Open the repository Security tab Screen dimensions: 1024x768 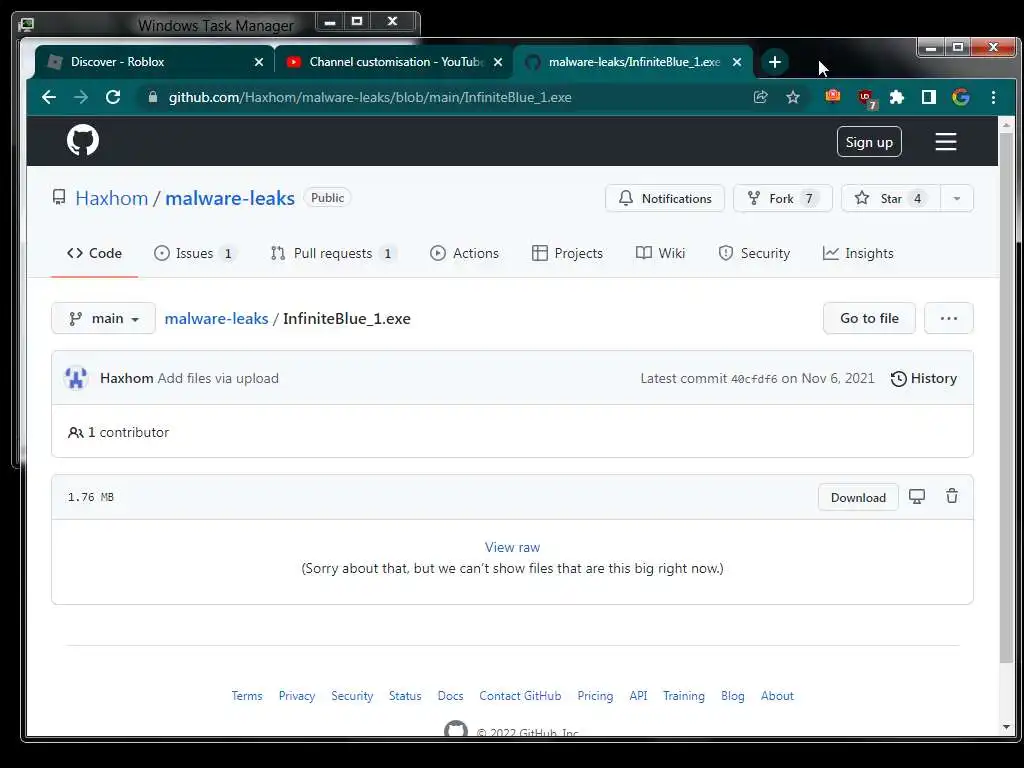[x=754, y=253]
